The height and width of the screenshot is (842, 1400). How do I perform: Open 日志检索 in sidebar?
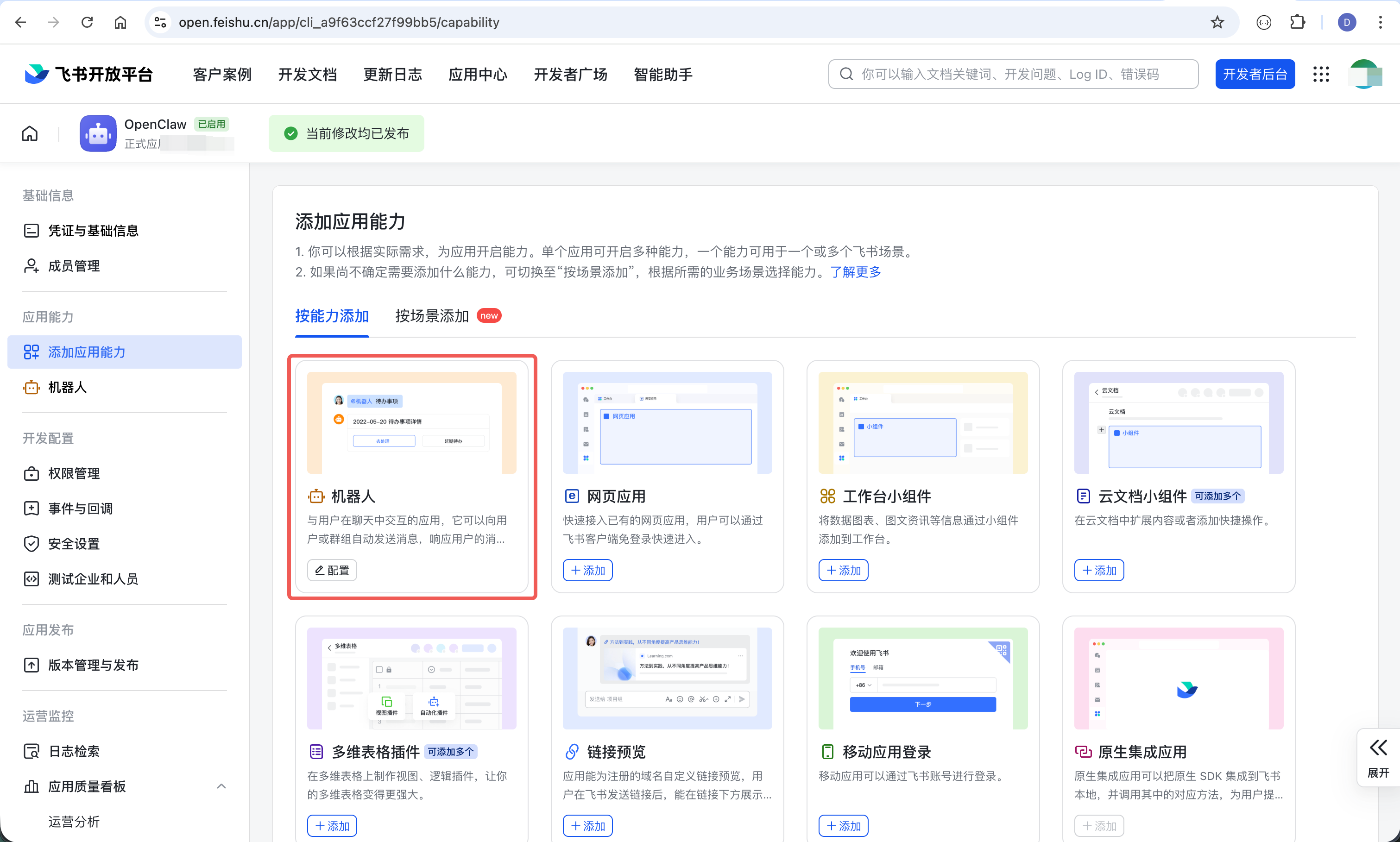click(124, 751)
